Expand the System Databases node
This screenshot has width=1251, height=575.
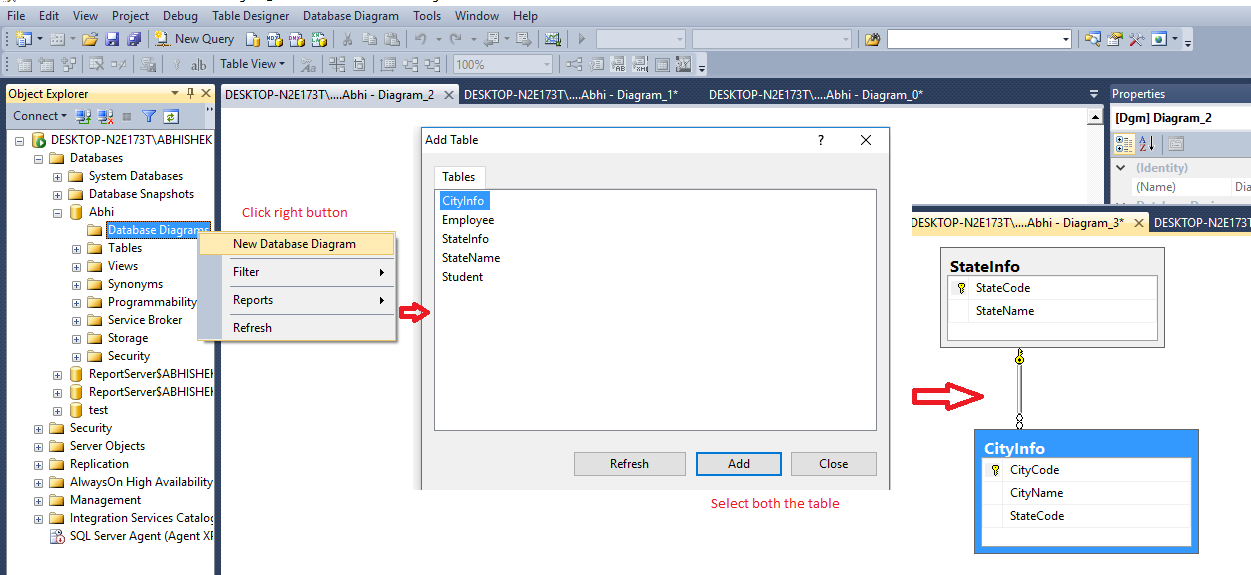(x=58, y=176)
